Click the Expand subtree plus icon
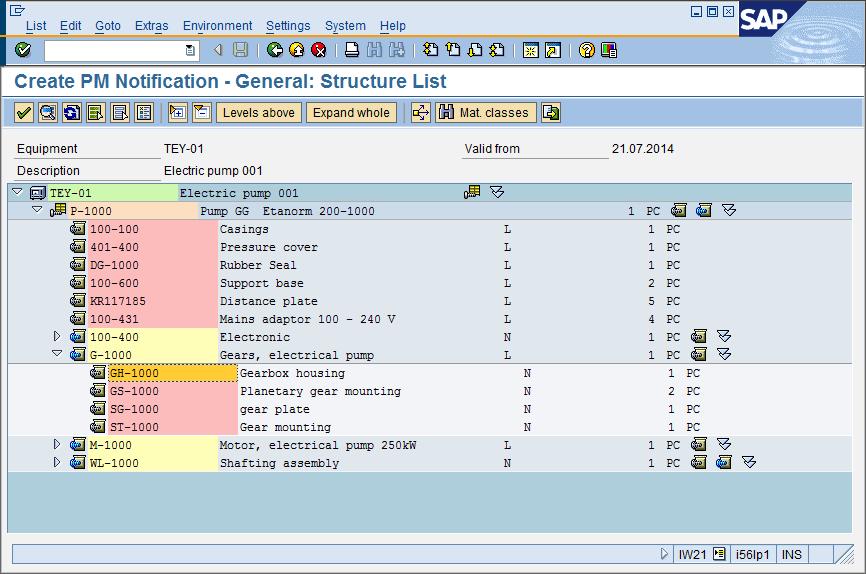This screenshot has height=574, width=866. [178, 113]
